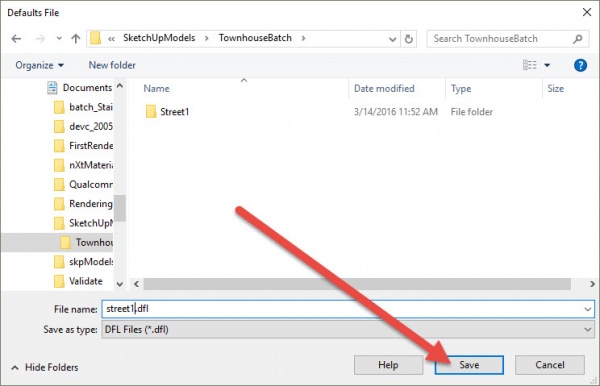600x386 pixels.
Task: Click horizontal scrollbar thumb in file list
Action: 357,284
